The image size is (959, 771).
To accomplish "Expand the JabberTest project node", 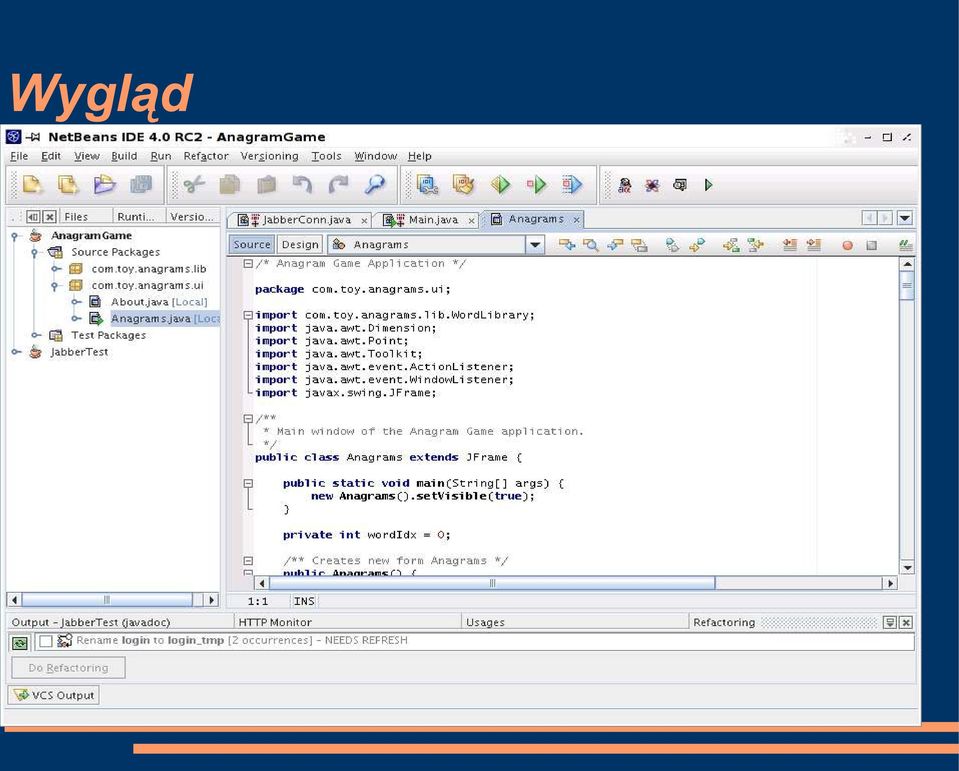I will point(16,352).
